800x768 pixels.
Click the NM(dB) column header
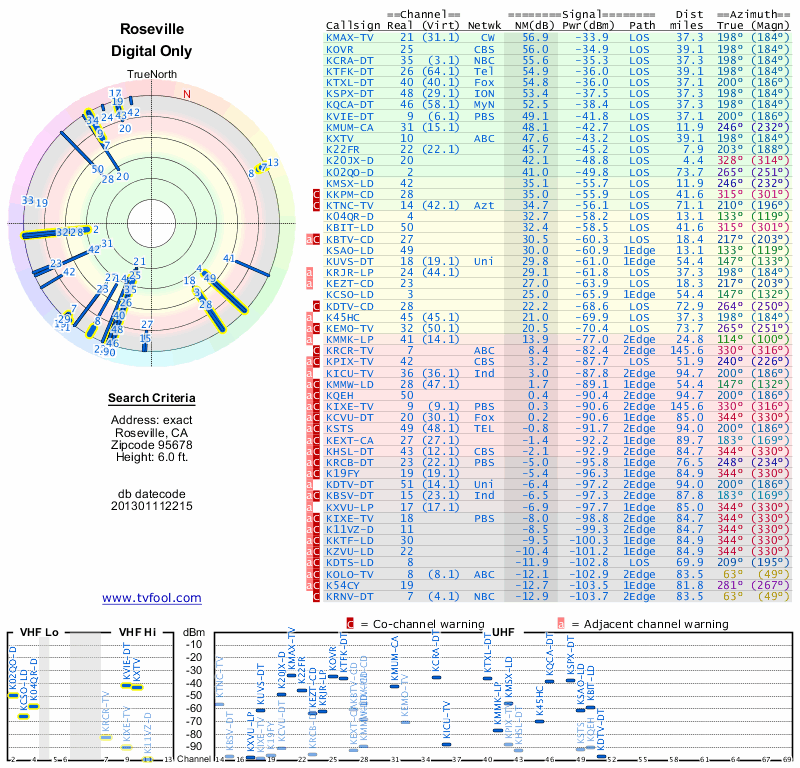click(x=531, y=25)
